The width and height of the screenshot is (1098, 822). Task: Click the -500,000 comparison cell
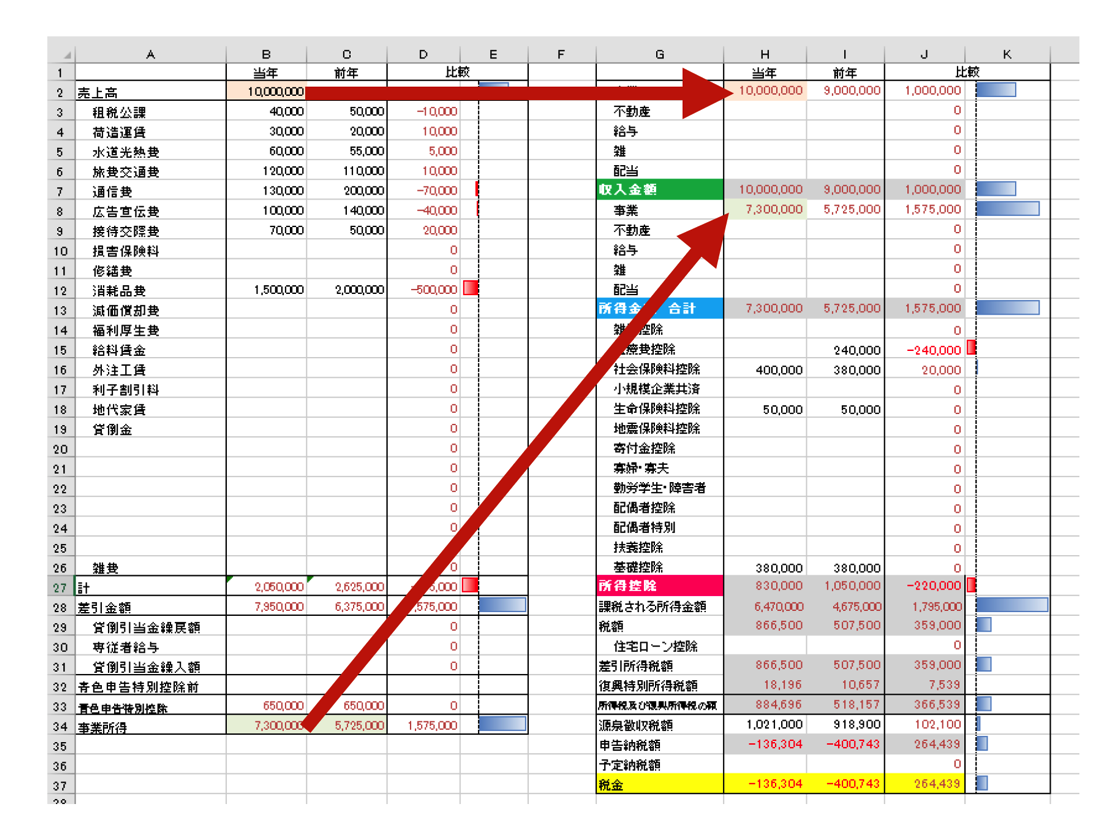pos(423,289)
